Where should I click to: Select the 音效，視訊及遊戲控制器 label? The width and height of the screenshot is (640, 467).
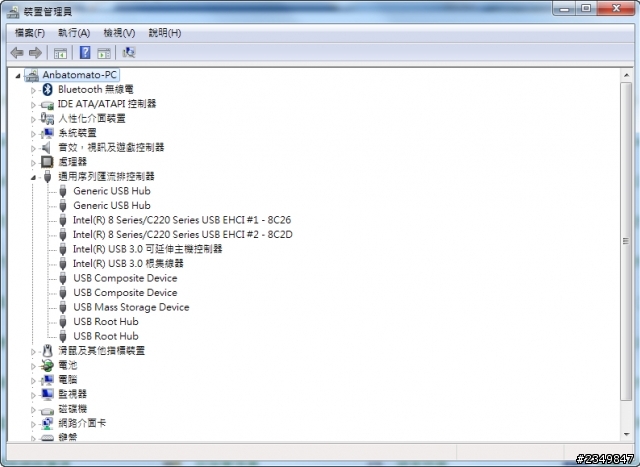pos(111,147)
